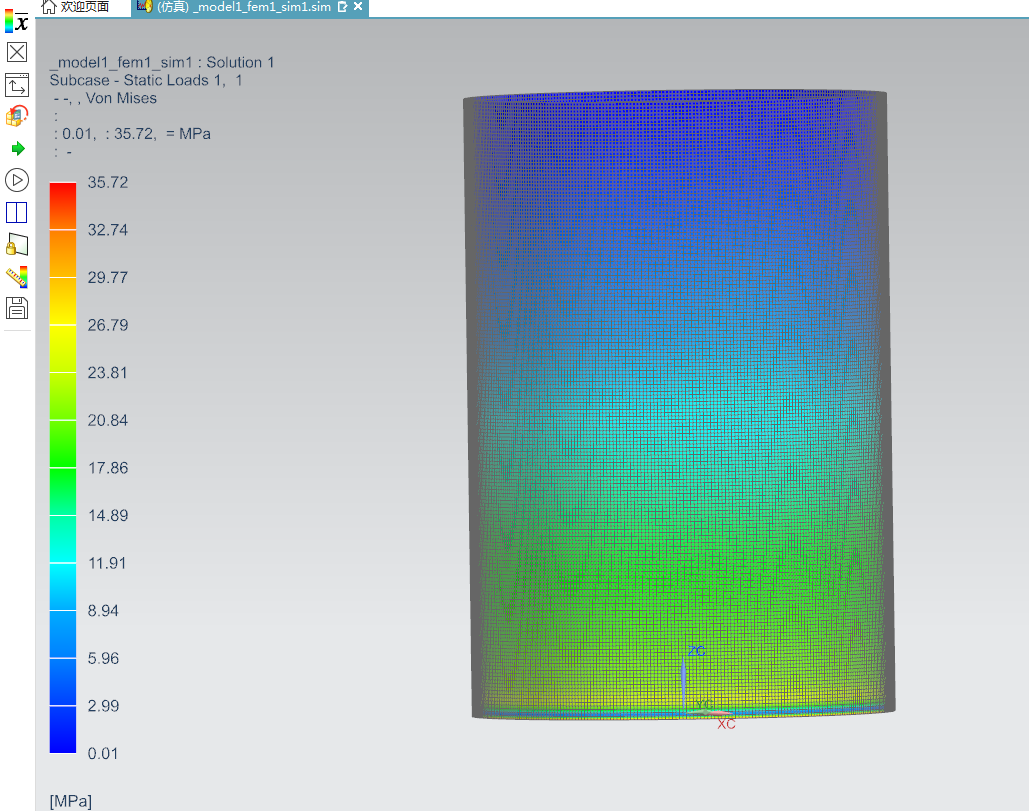Click the XC axis label on model
The width and height of the screenshot is (1029, 811).
(726, 724)
